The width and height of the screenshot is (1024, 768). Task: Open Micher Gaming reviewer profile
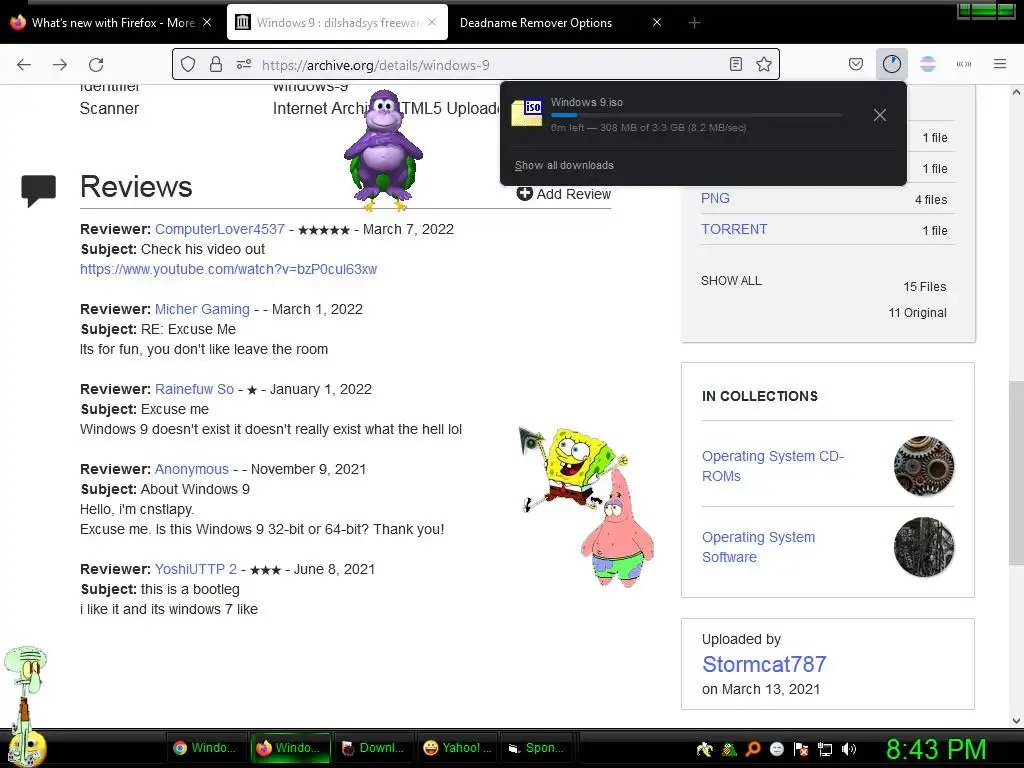click(x=202, y=309)
